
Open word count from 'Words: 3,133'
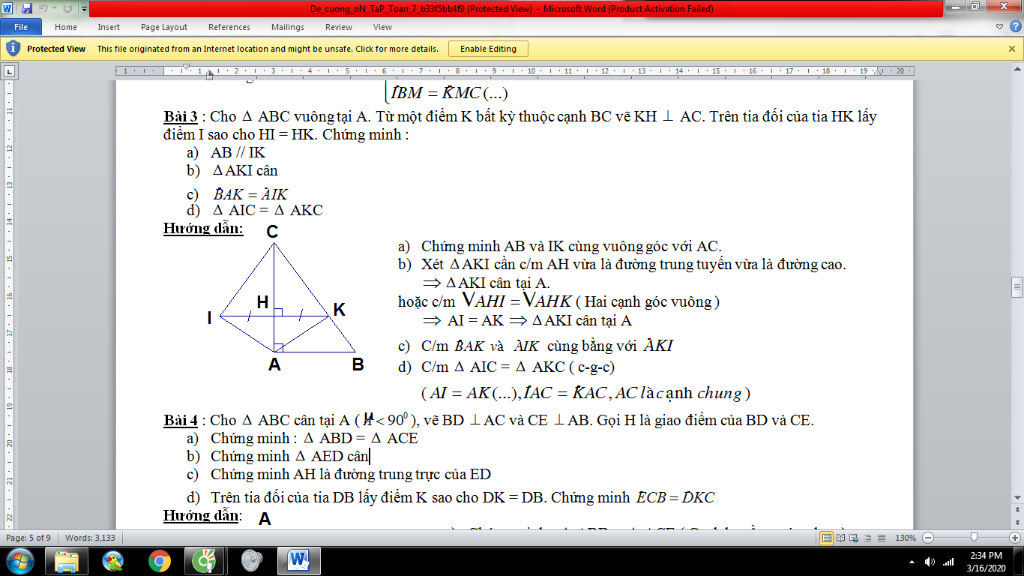point(90,538)
